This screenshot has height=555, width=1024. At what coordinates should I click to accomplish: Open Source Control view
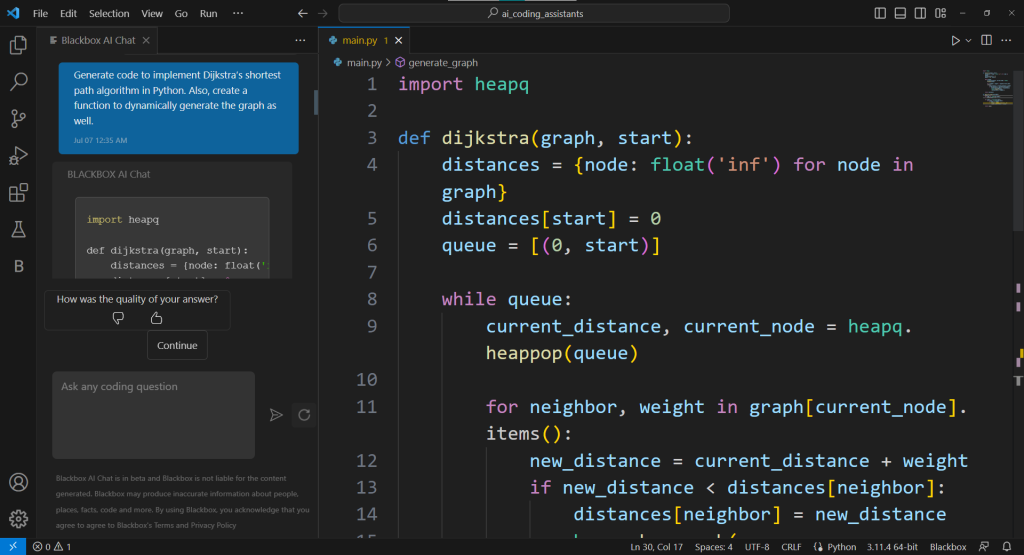[x=18, y=118]
